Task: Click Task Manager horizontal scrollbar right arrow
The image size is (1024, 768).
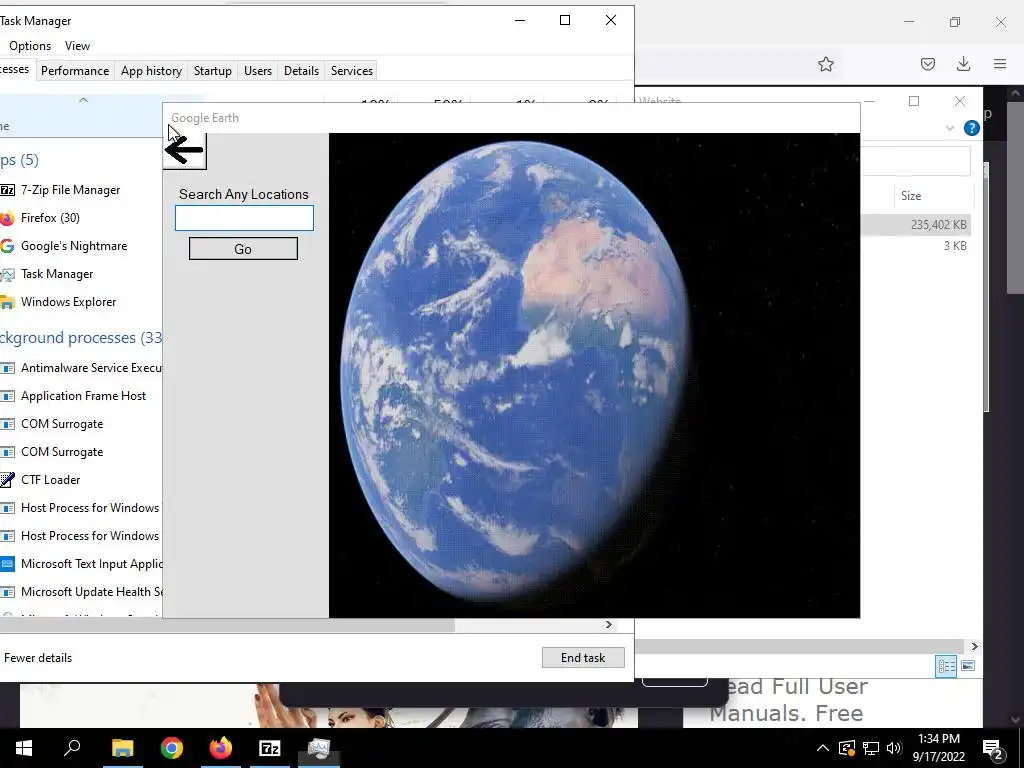Action: [x=609, y=625]
